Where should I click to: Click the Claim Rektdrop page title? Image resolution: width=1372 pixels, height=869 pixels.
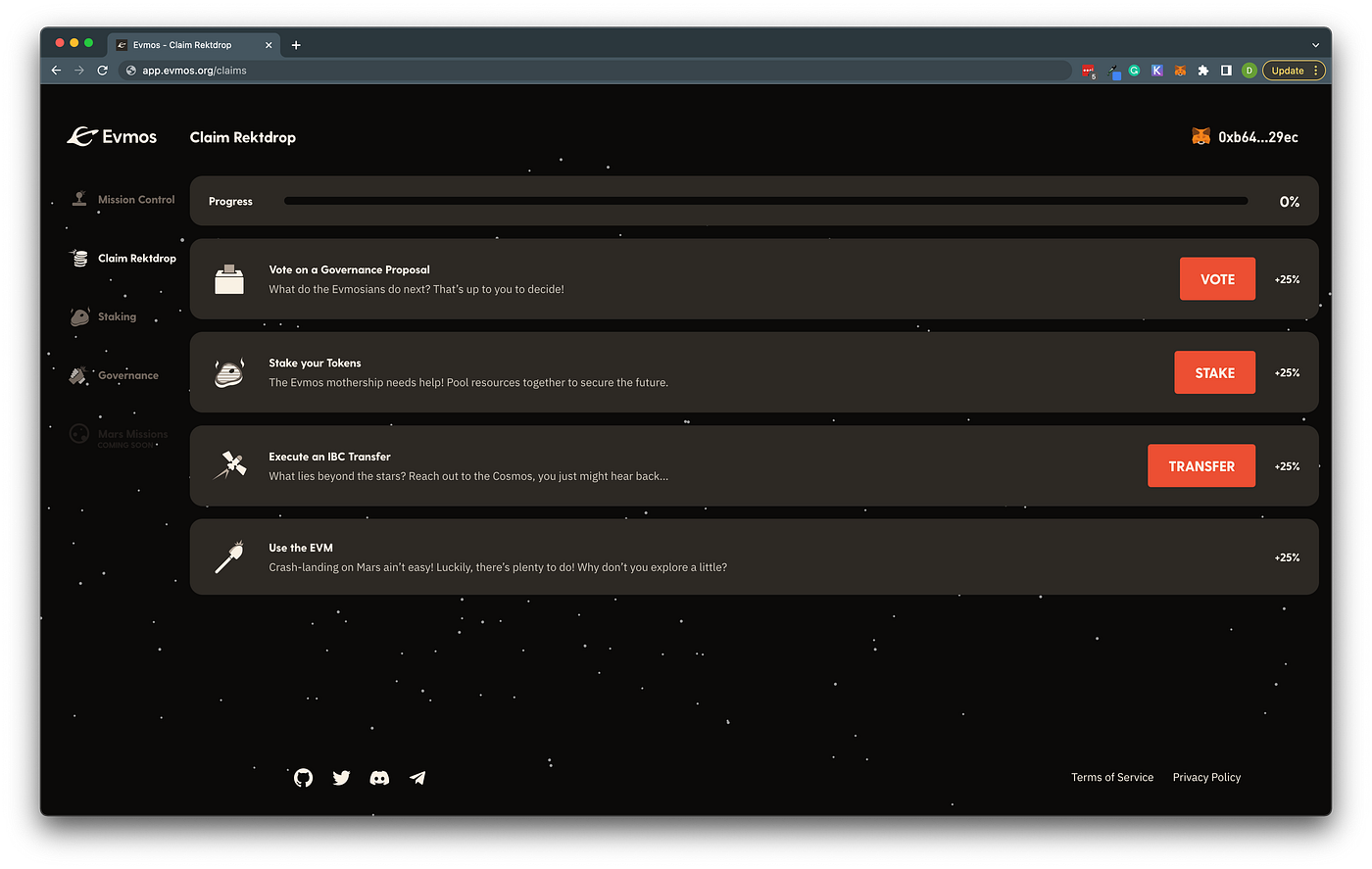pos(243,137)
